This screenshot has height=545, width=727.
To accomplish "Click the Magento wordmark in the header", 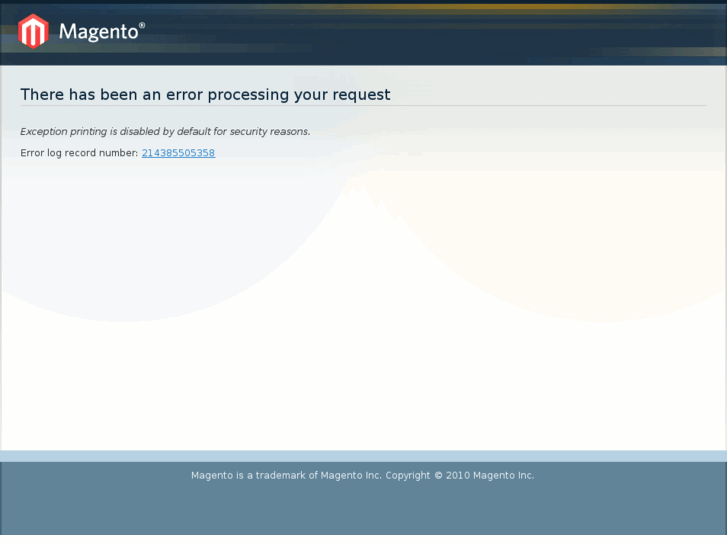I will click(102, 32).
